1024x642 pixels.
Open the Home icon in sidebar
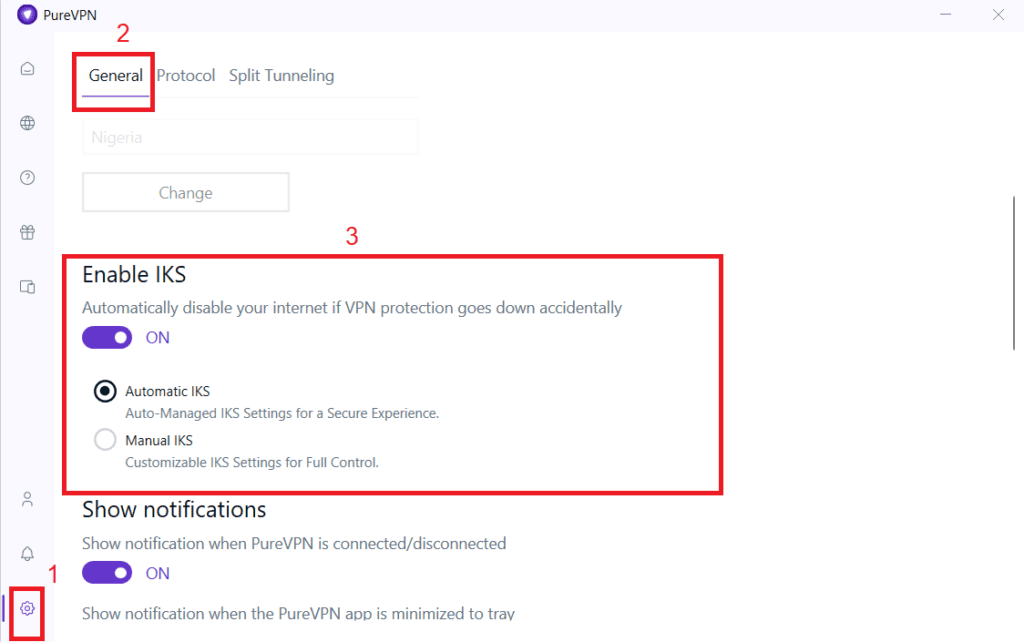click(x=27, y=69)
